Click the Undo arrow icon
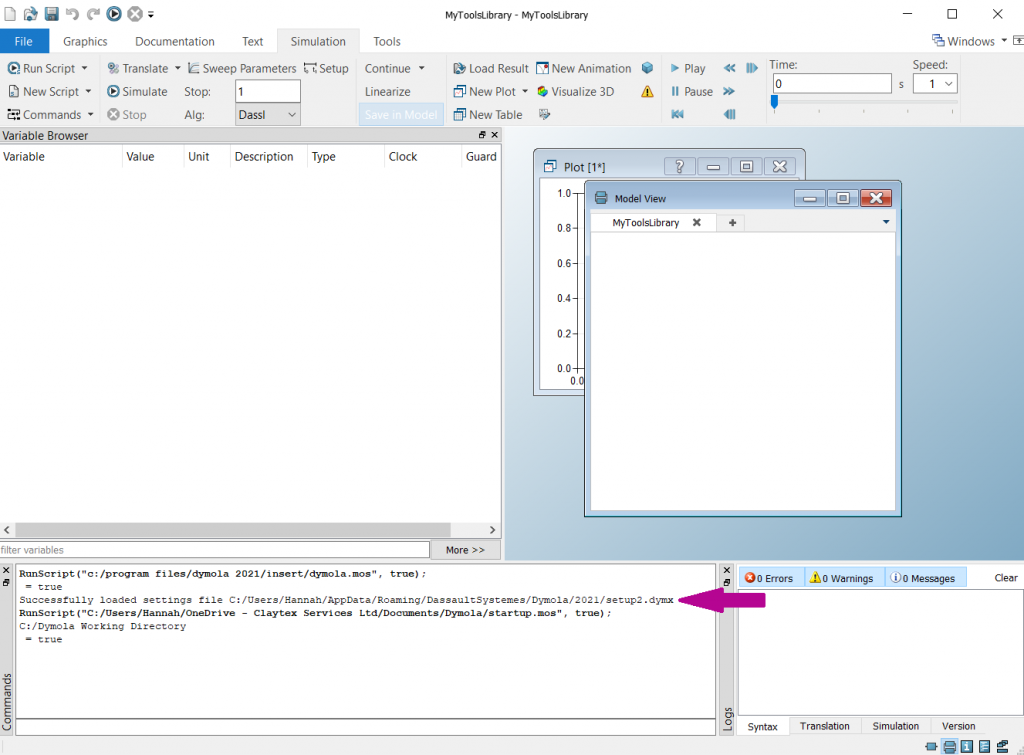 point(72,14)
